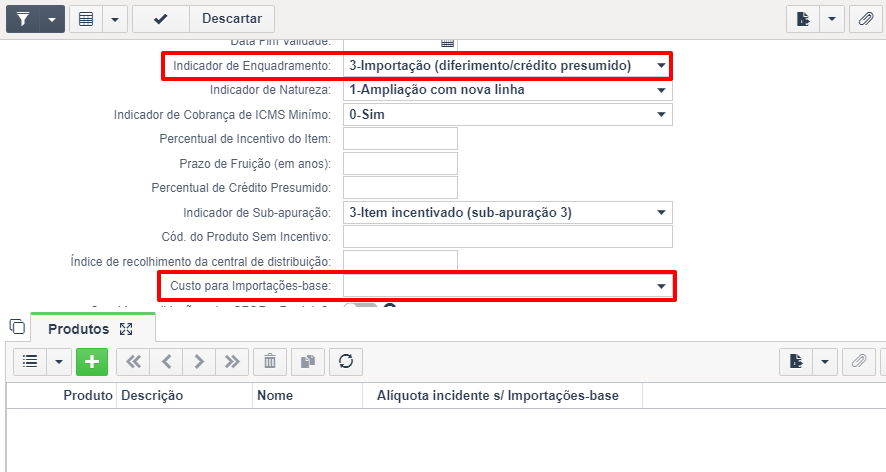Expand Produtos export options arrow

825,361
